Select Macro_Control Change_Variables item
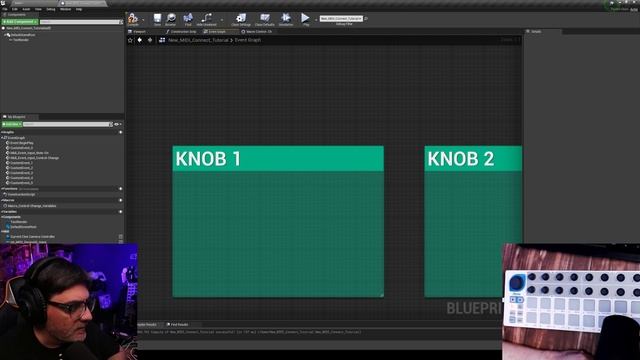640x360 pixels. (32, 206)
